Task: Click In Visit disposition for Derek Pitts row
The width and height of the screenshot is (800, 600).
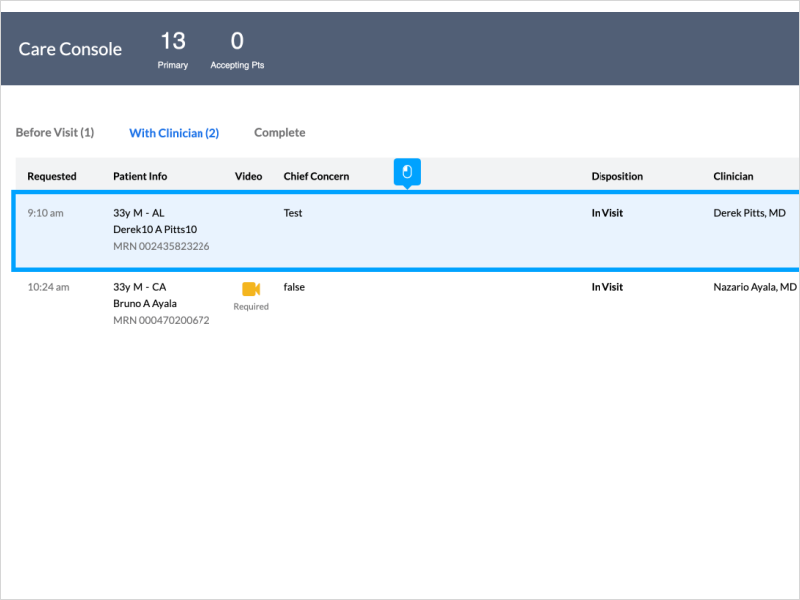Action: 607,213
